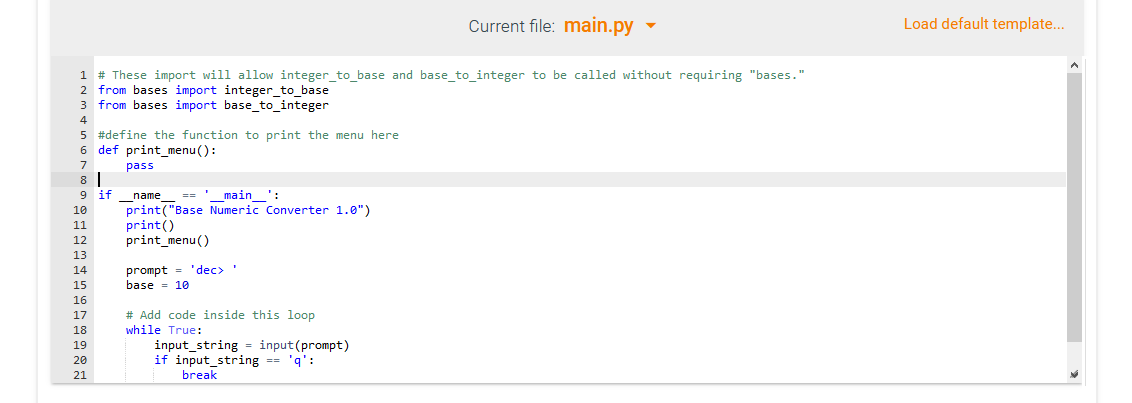Click line number 18 in gutter

(80, 330)
